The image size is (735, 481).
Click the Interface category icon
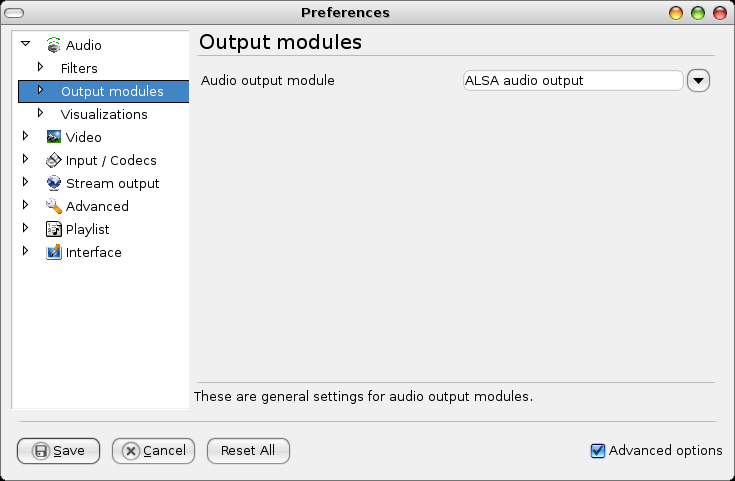tap(53, 252)
